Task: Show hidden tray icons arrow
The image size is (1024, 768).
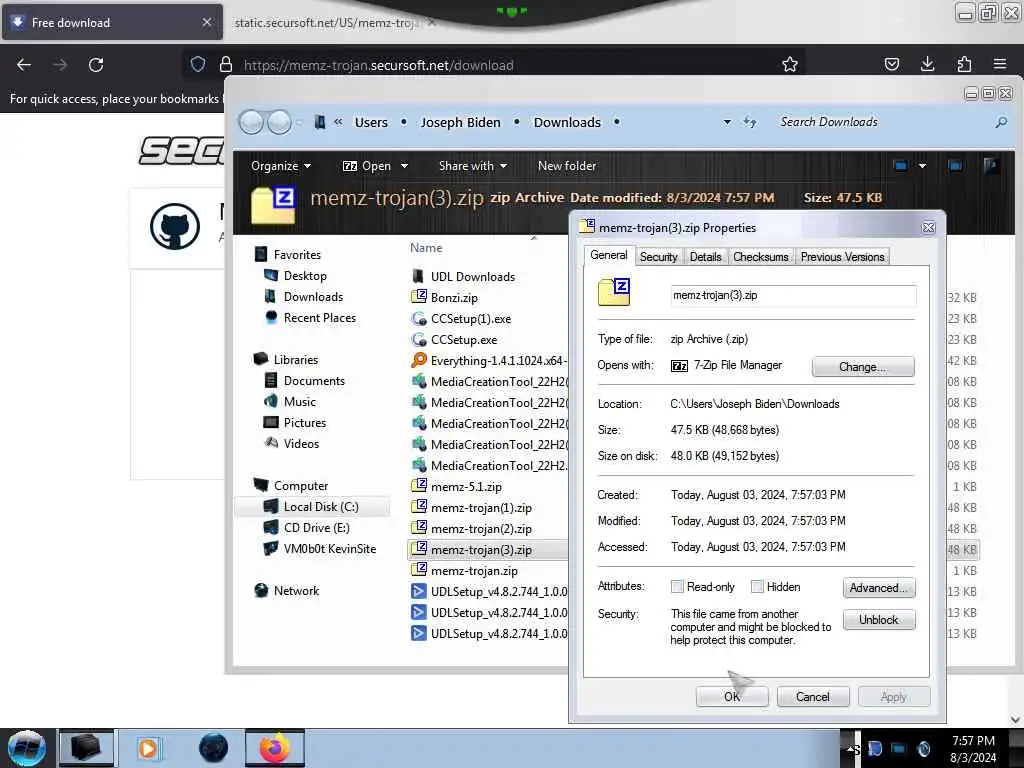Action: [848, 748]
